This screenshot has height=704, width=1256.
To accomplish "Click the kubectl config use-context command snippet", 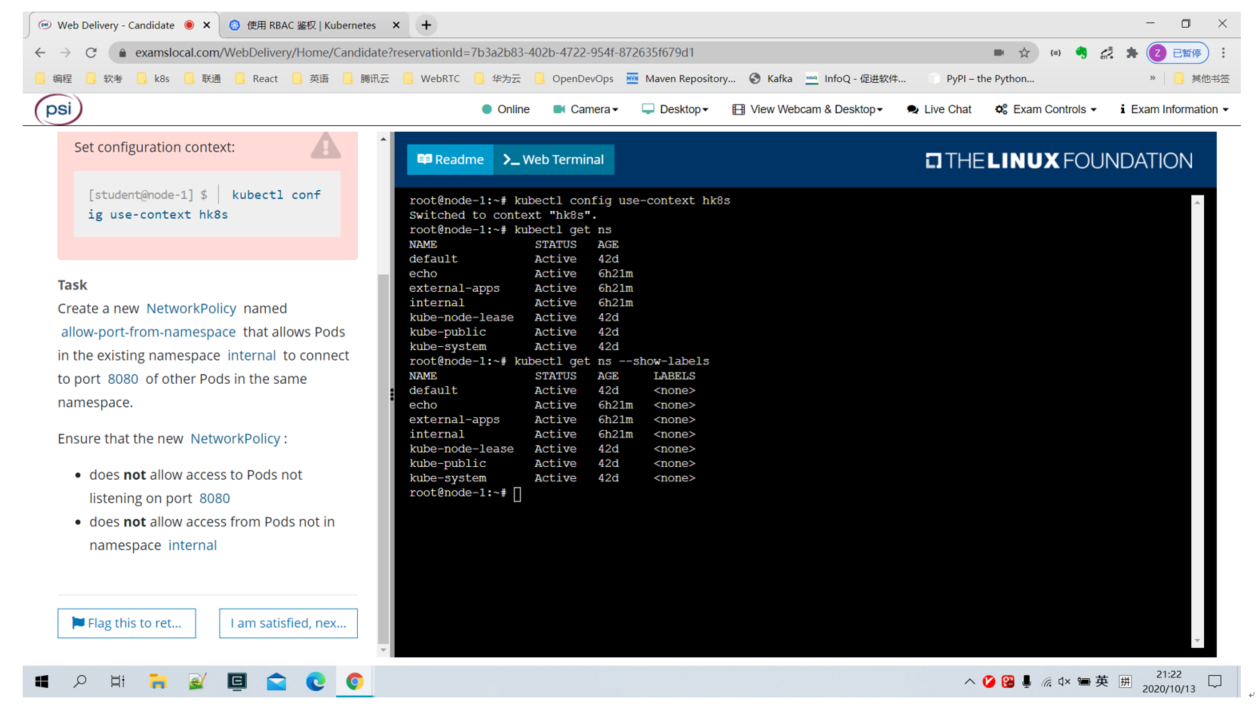I will [208, 204].
